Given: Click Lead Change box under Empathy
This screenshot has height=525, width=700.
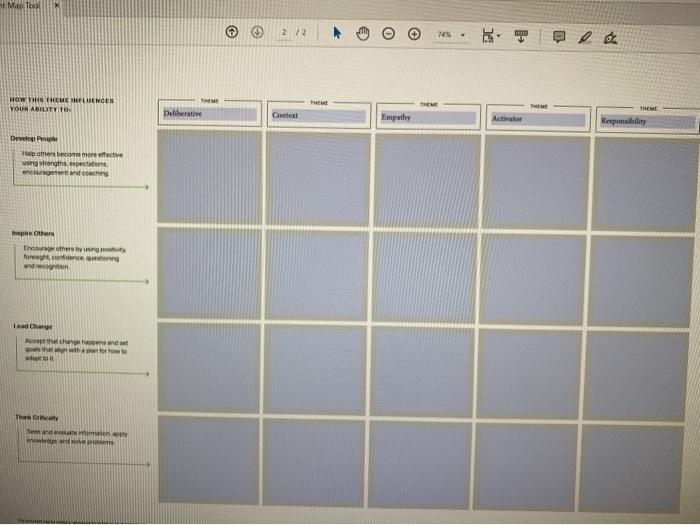Looking at the screenshot, I should 422,372.
